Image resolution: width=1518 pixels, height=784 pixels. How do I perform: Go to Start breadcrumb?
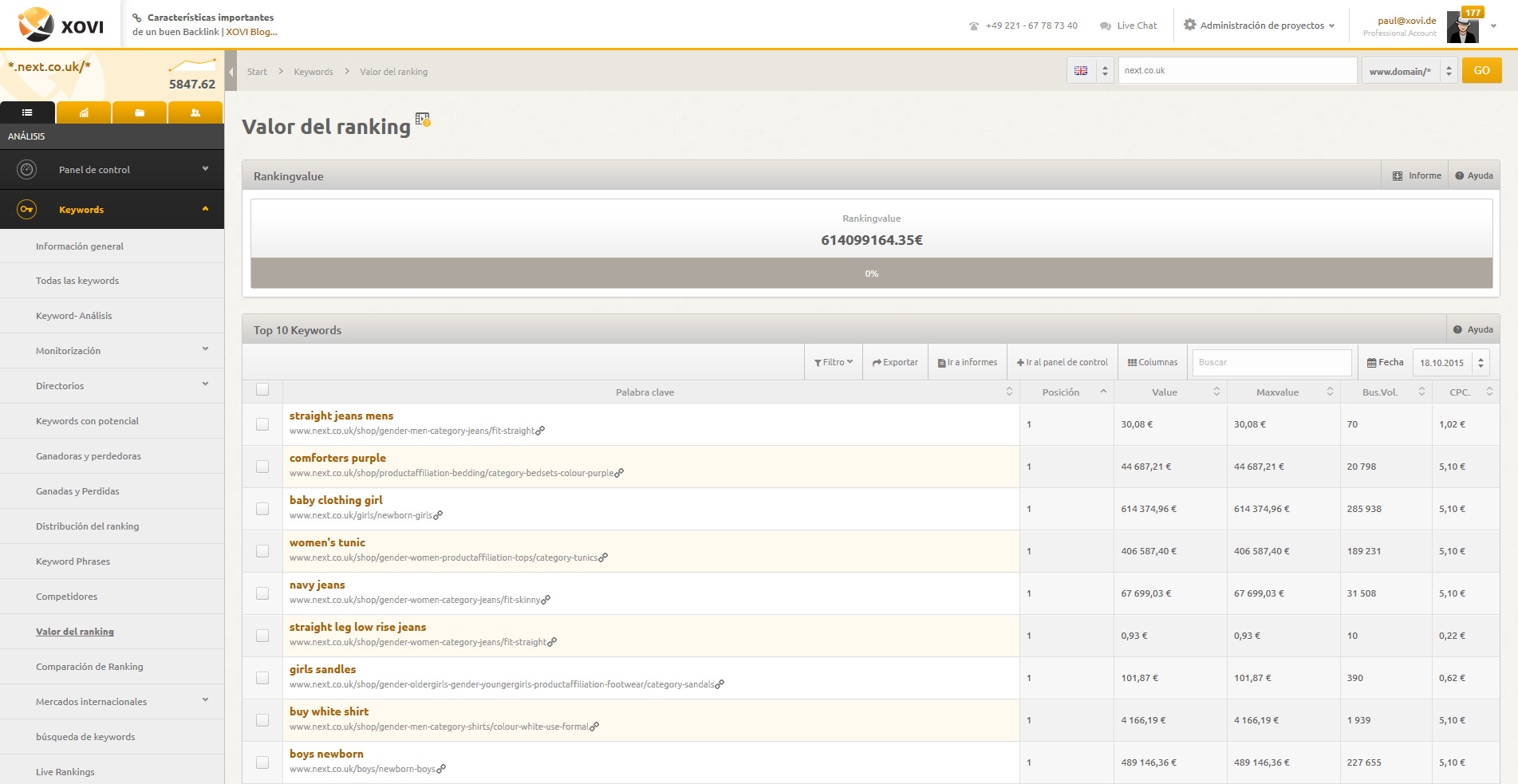[257, 72]
